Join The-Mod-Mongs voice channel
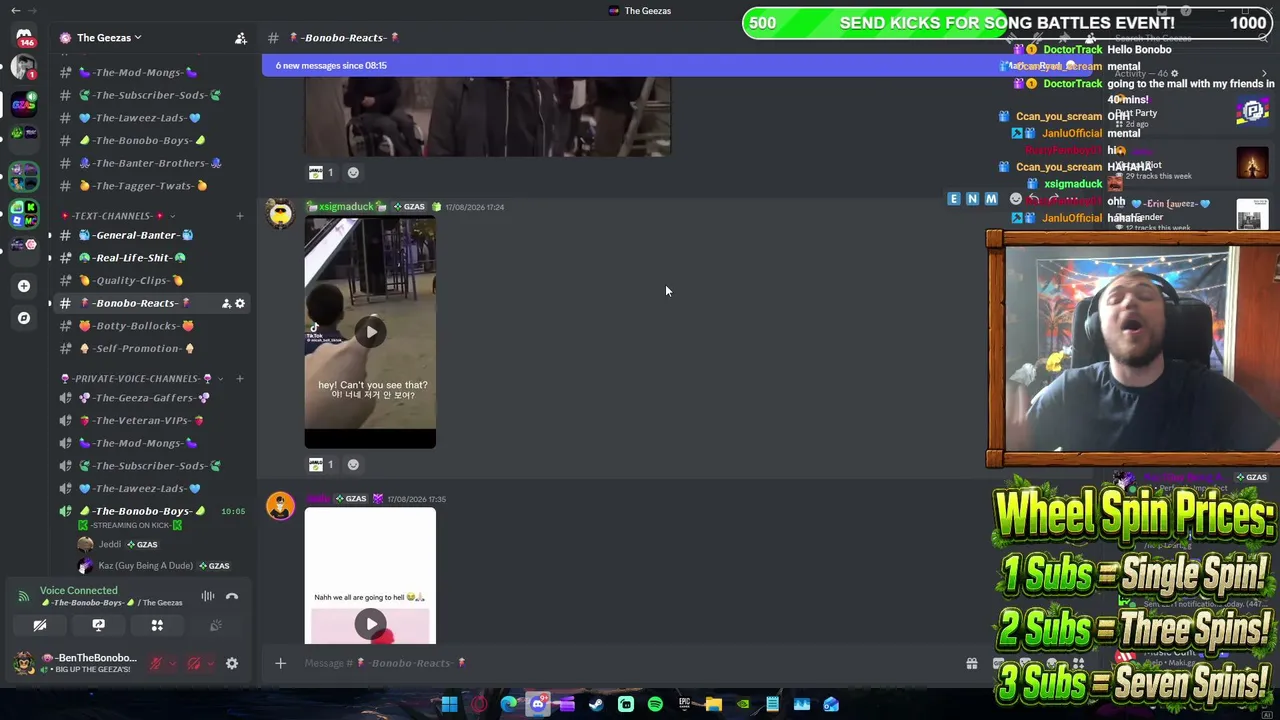Screen dimensions: 1280x720 point(150,443)
